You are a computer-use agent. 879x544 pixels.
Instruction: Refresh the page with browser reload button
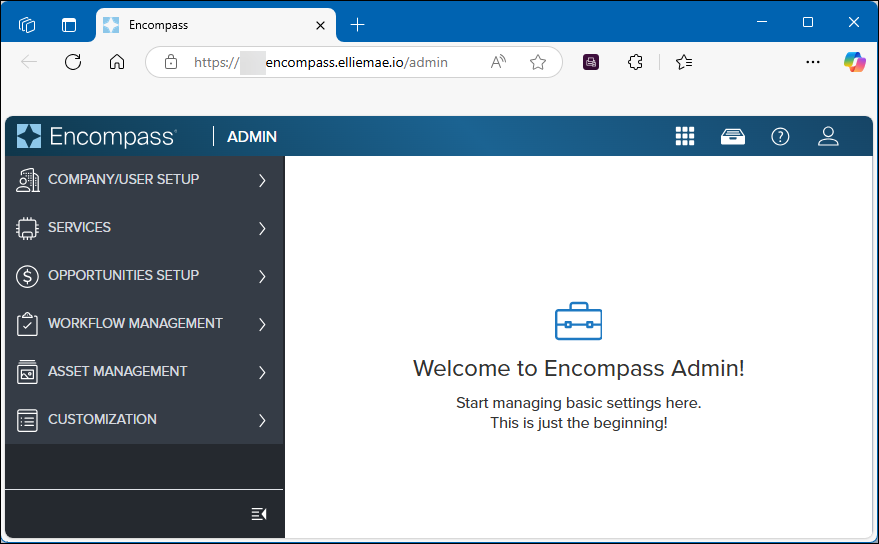(73, 62)
